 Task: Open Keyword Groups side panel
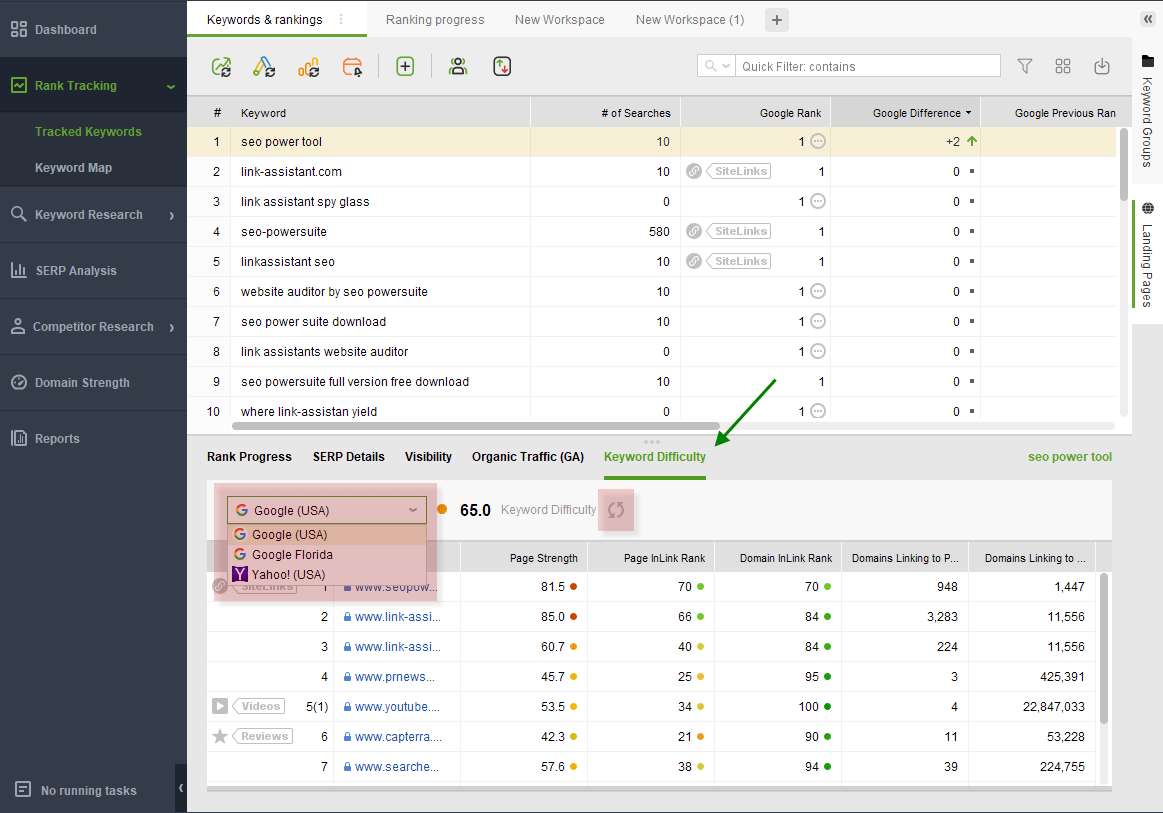[x=1147, y=111]
